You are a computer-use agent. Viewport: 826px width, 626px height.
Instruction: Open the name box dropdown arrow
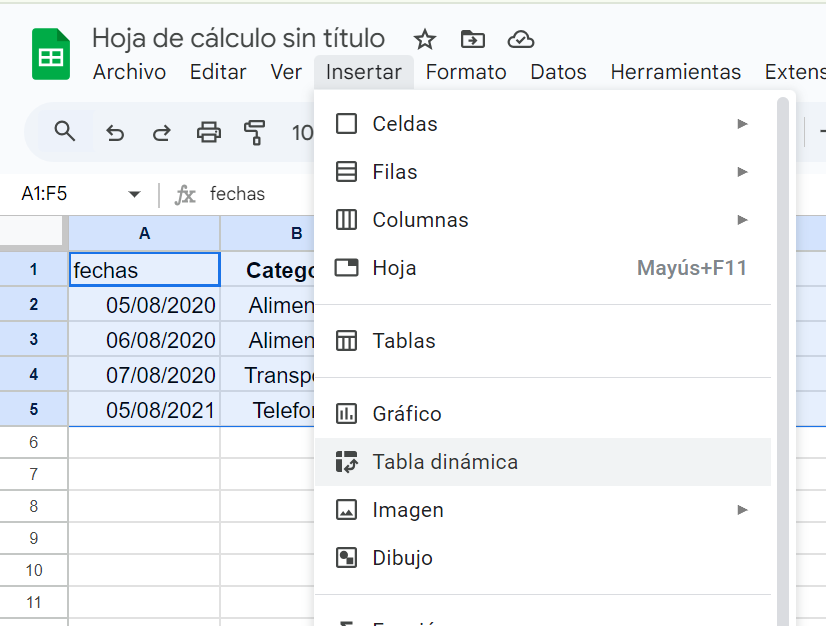pyautogui.click(x=134, y=194)
